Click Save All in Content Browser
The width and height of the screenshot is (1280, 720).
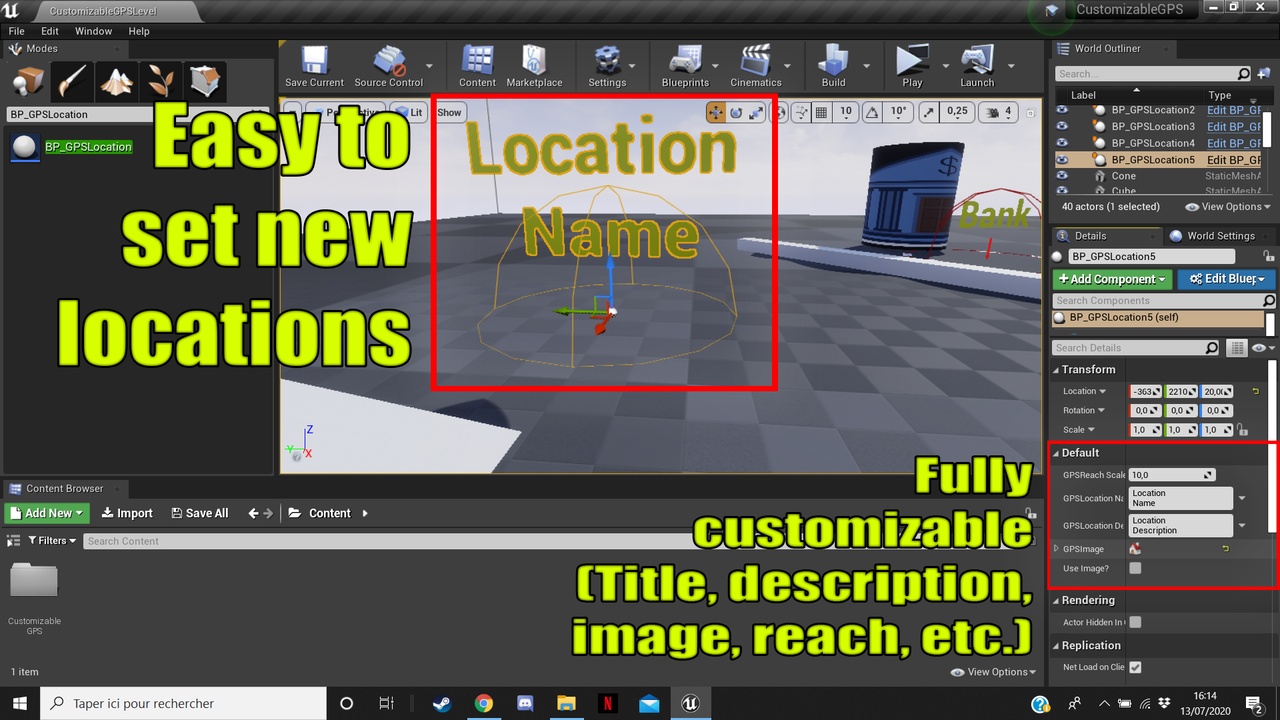[x=200, y=513]
